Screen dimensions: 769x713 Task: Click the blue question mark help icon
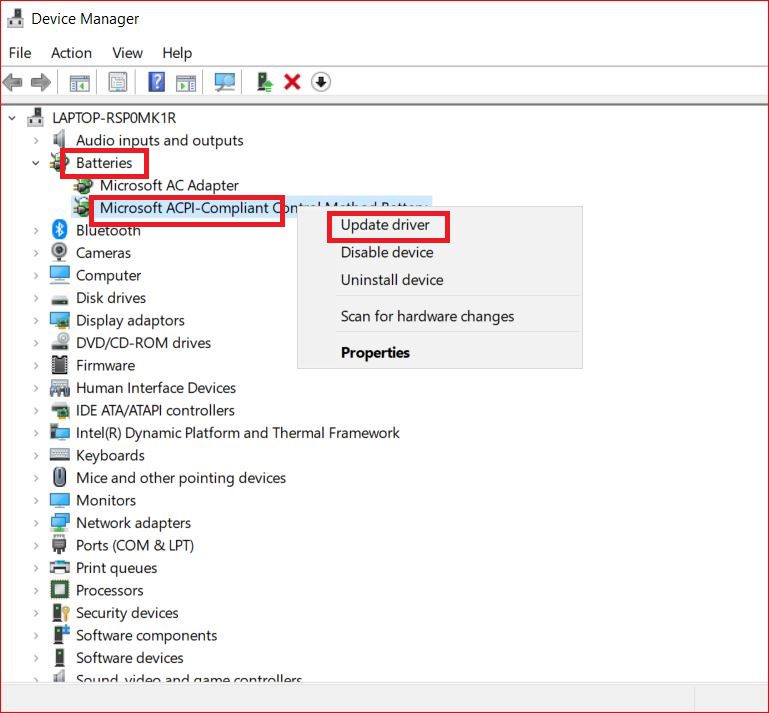tap(157, 82)
